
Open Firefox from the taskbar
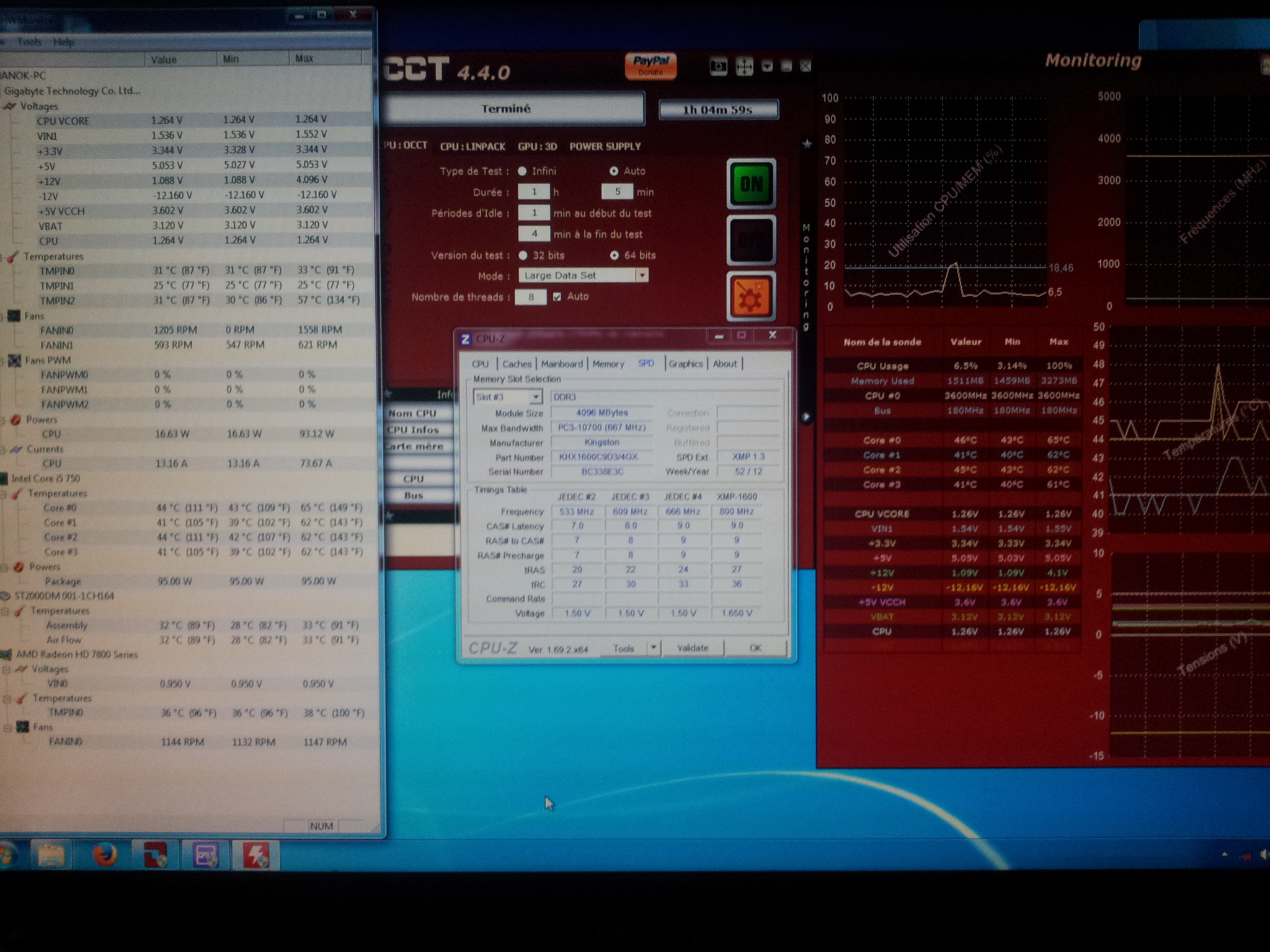click(105, 856)
